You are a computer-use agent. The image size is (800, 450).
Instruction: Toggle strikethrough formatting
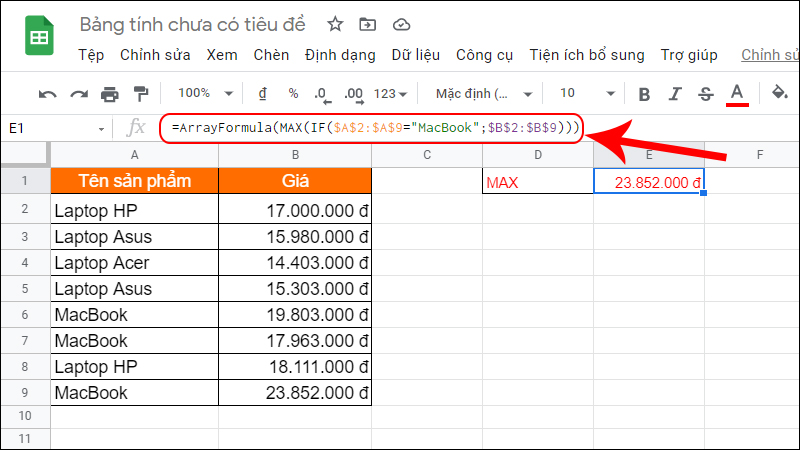[x=706, y=94]
